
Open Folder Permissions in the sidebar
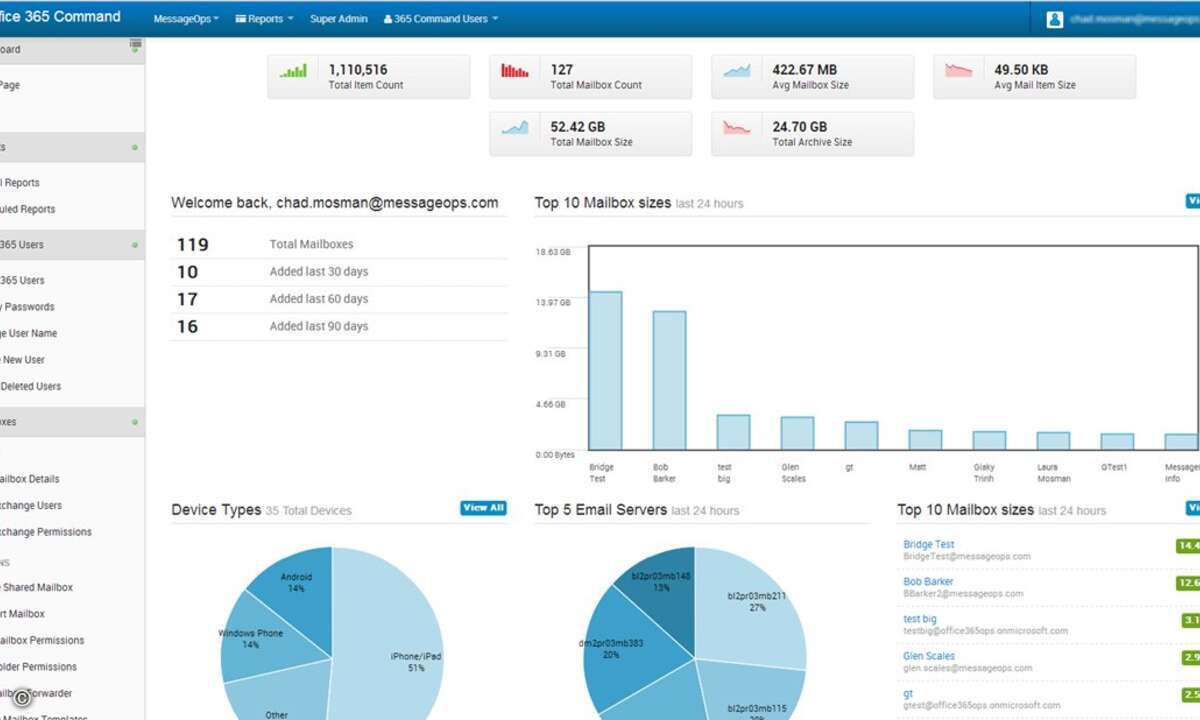pyautogui.click(x=38, y=666)
